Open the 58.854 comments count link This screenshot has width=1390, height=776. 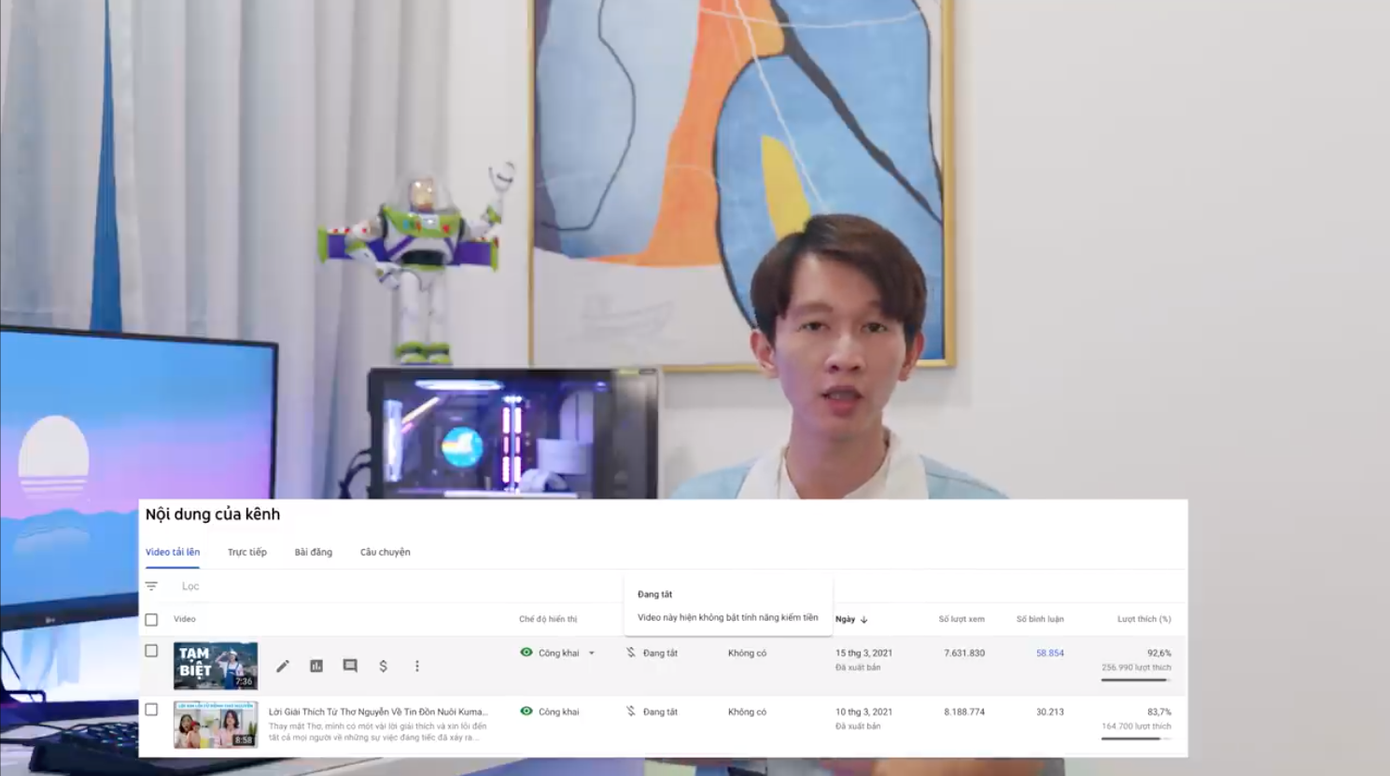(1049, 653)
